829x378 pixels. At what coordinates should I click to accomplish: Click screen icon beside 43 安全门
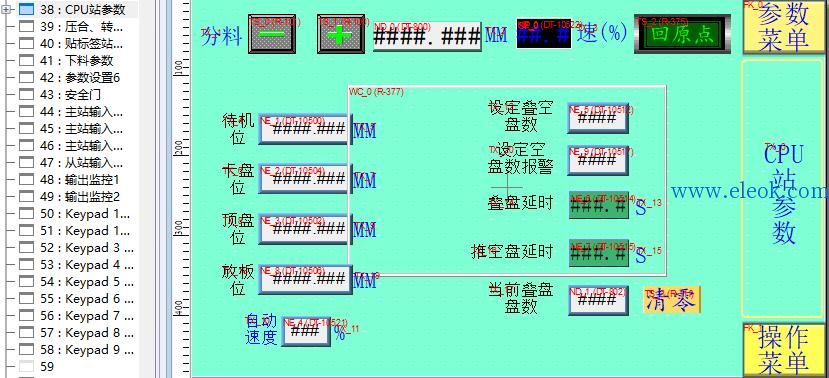[26, 95]
